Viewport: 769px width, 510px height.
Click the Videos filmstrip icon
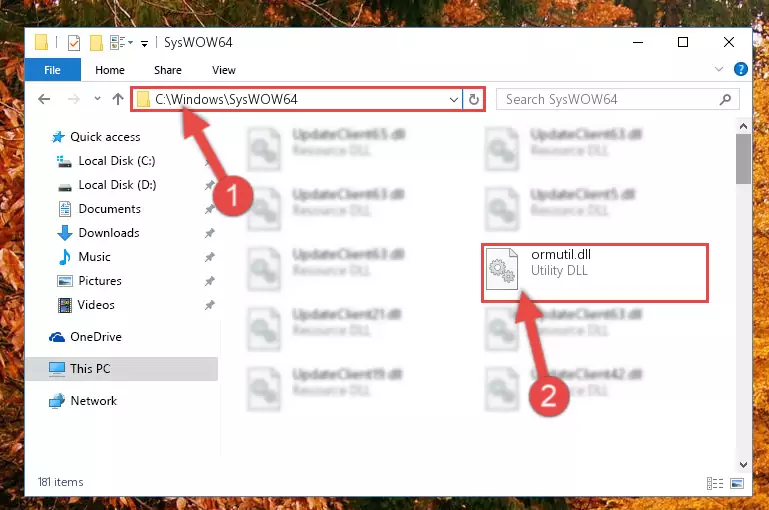pyautogui.click(x=65, y=305)
